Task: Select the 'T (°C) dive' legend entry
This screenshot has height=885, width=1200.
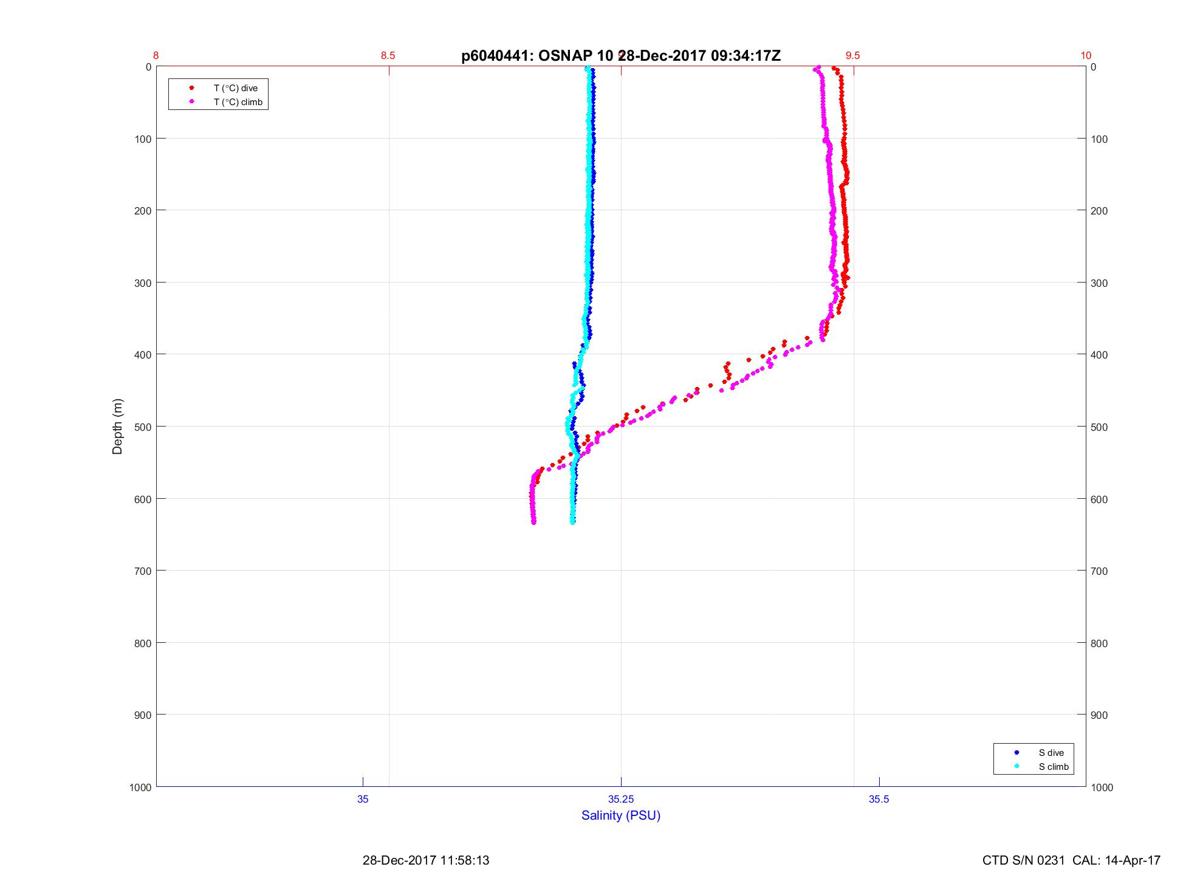Action: (x=235, y=88)
